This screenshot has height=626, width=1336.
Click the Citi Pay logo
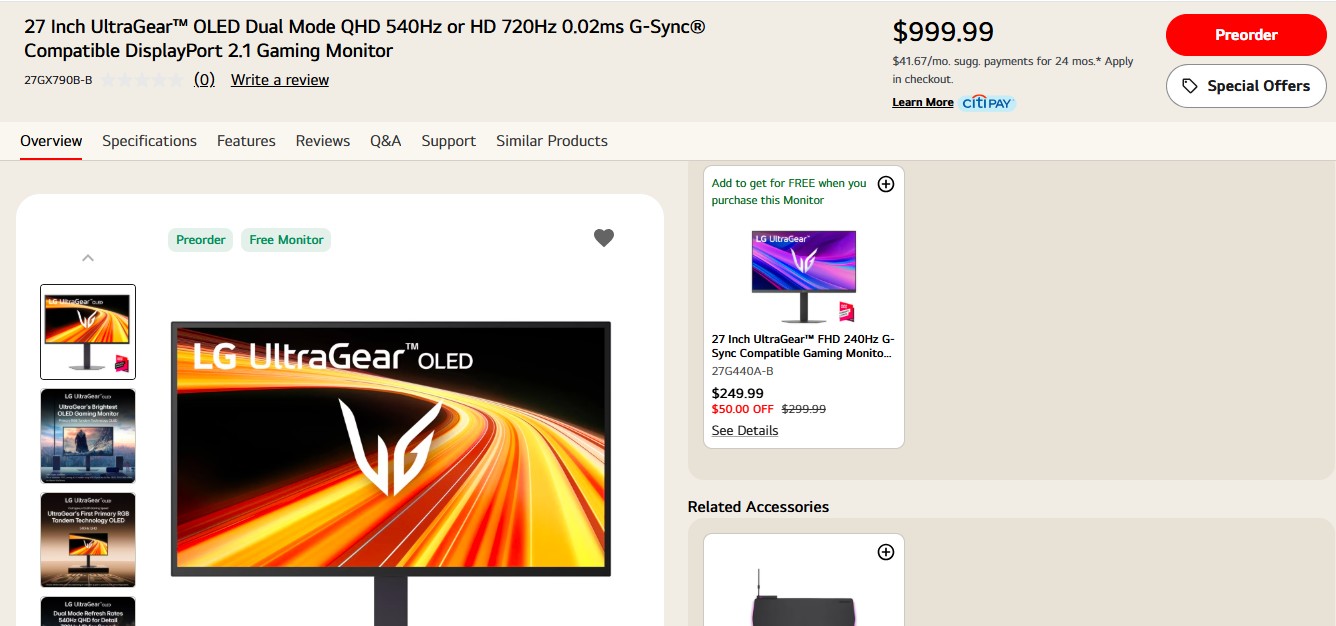click(x=988, y=103)
